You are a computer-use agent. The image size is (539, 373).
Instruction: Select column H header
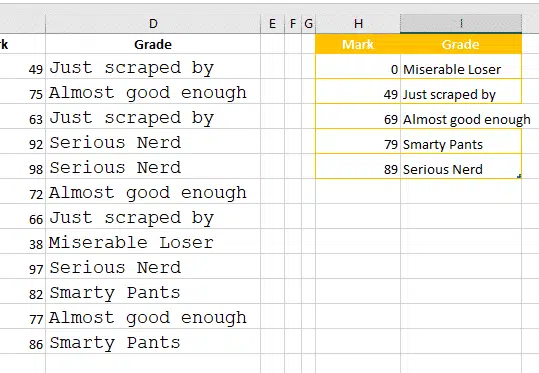(358, 24)
